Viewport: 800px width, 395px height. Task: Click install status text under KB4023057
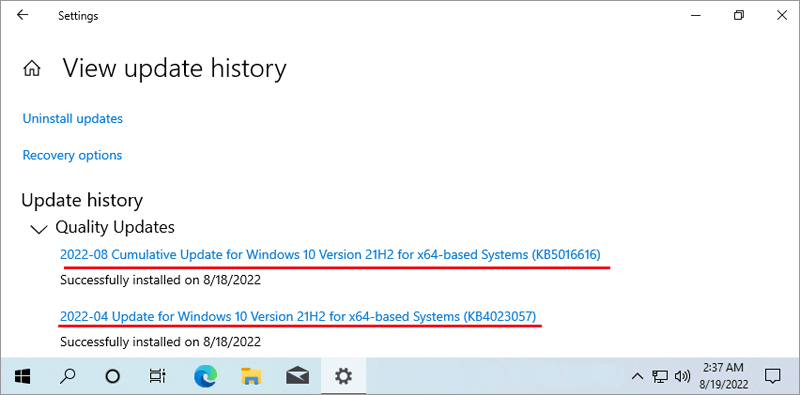(160, 341)
